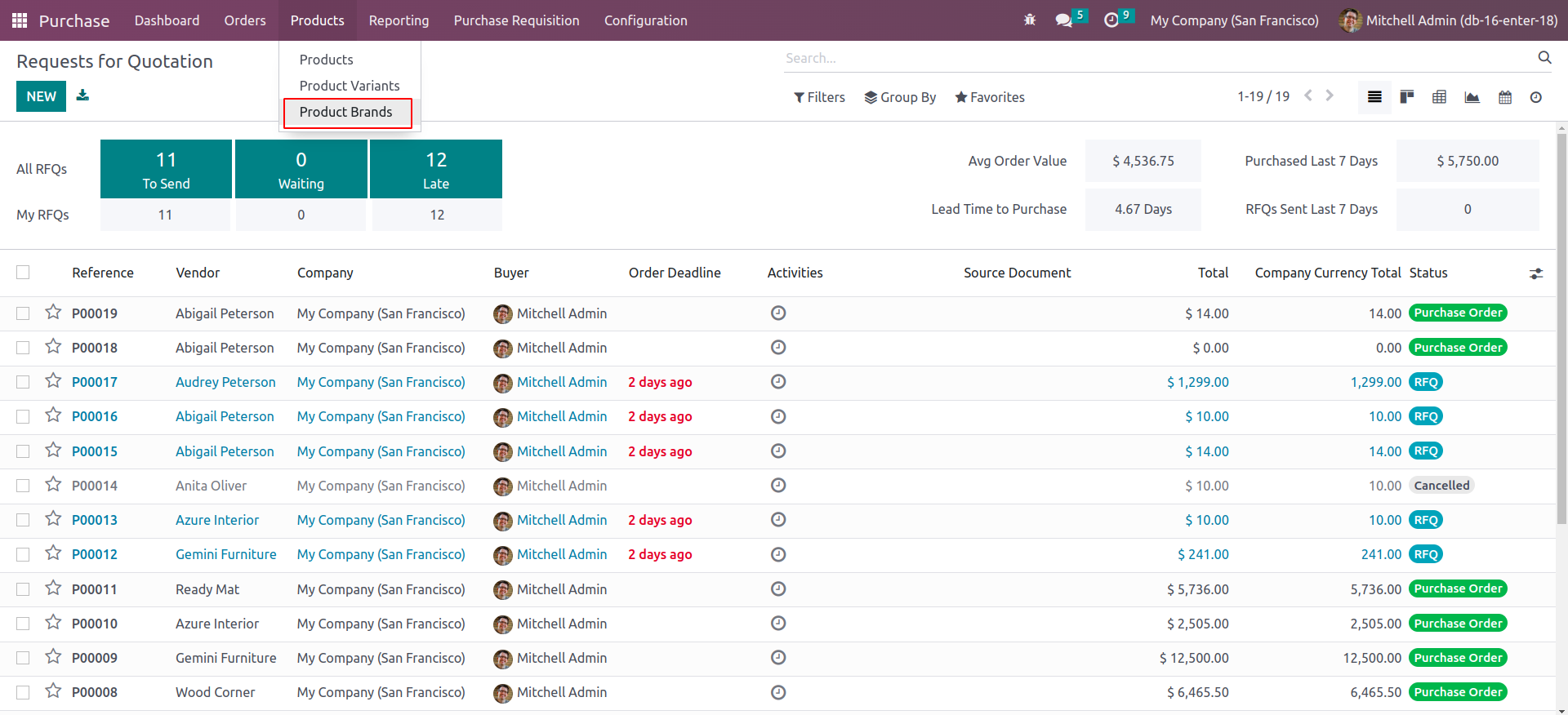Open the Reporting menu

(399, 20)
